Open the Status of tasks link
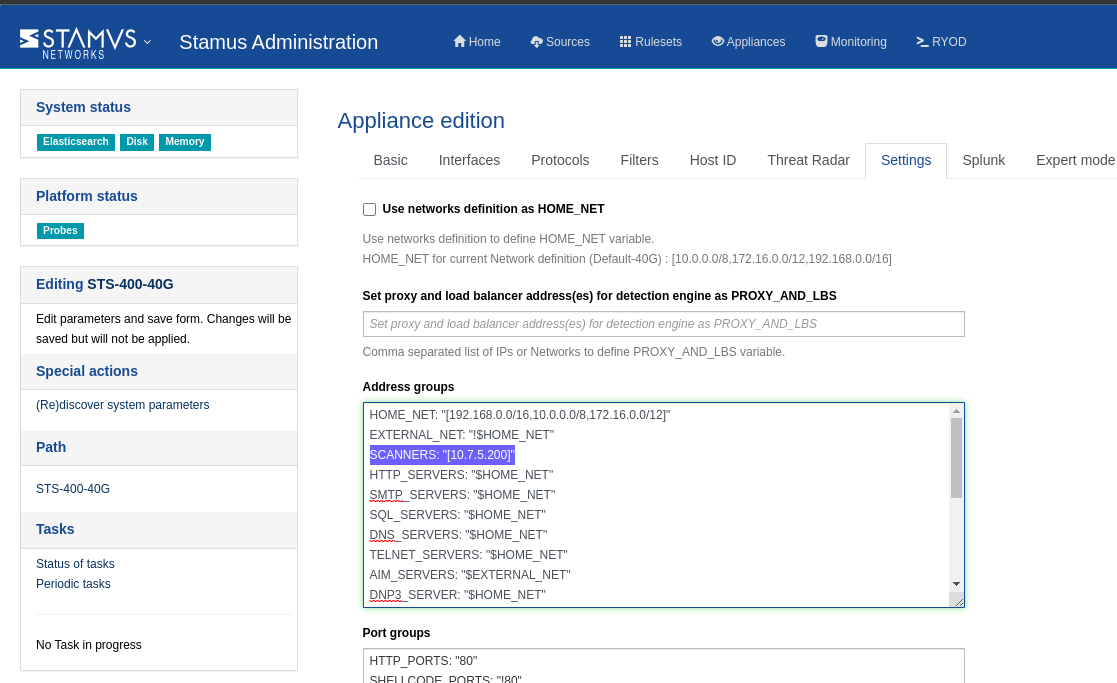 (x=75, y=563)
